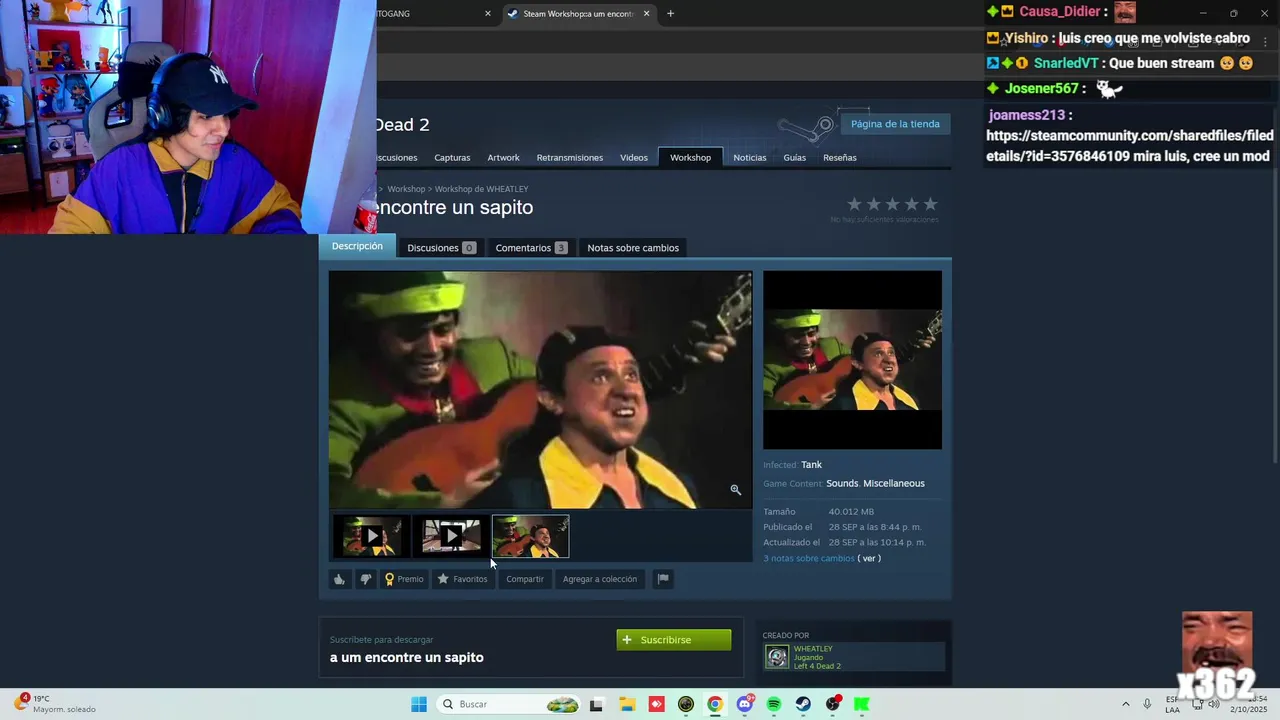
Task: Open Notas sobre cambios tab
Action: pos(633,248)
